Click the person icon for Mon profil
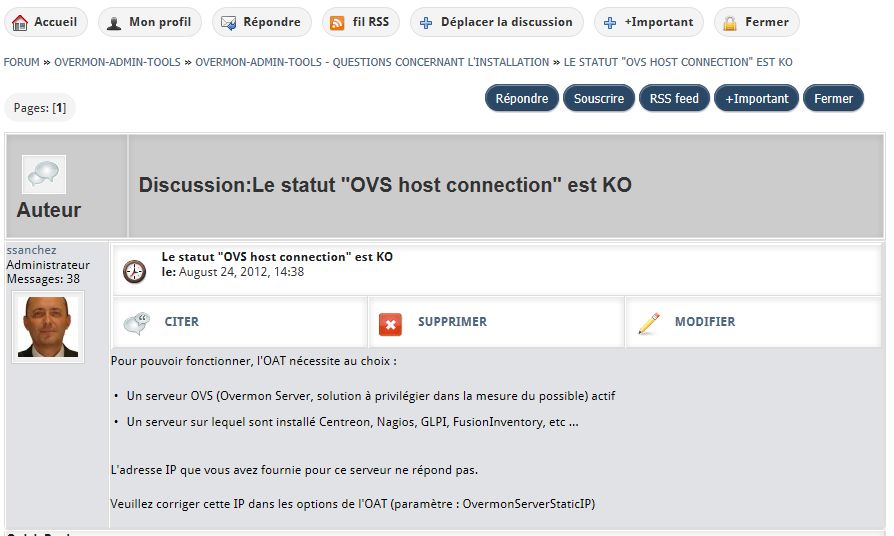 click(x=115, y=22)
